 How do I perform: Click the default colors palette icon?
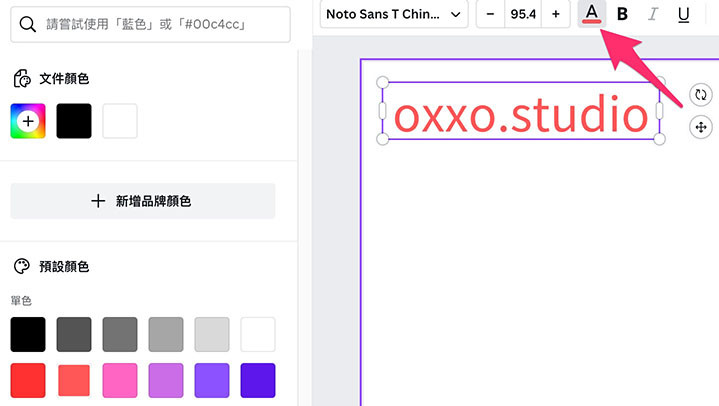[22, 266]
